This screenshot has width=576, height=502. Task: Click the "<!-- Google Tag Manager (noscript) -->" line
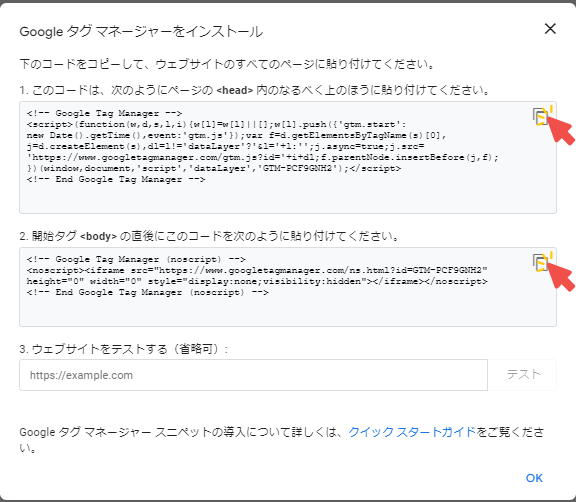136,259
